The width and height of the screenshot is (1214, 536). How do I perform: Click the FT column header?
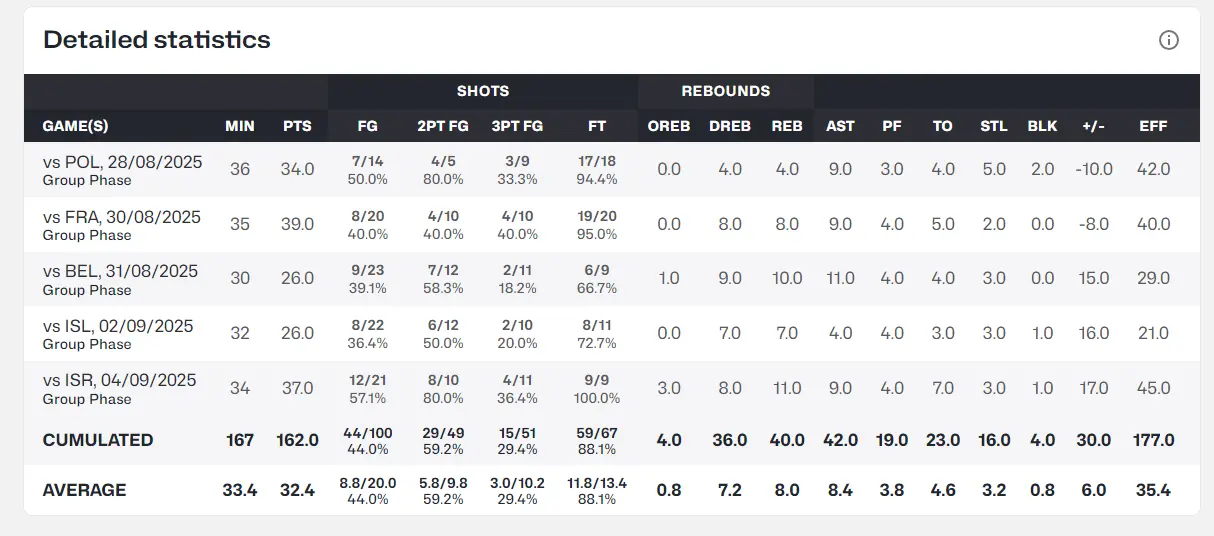pos(597,126)
